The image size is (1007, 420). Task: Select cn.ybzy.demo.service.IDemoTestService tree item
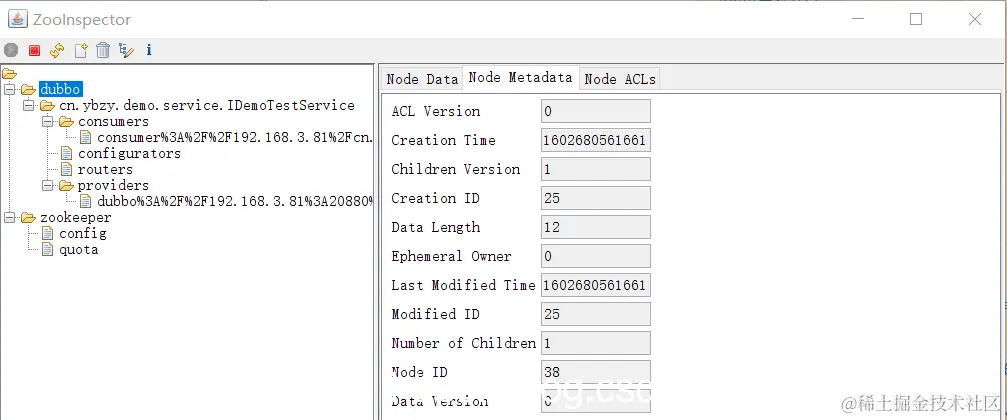pyautogui.click(x=207, y=105)
